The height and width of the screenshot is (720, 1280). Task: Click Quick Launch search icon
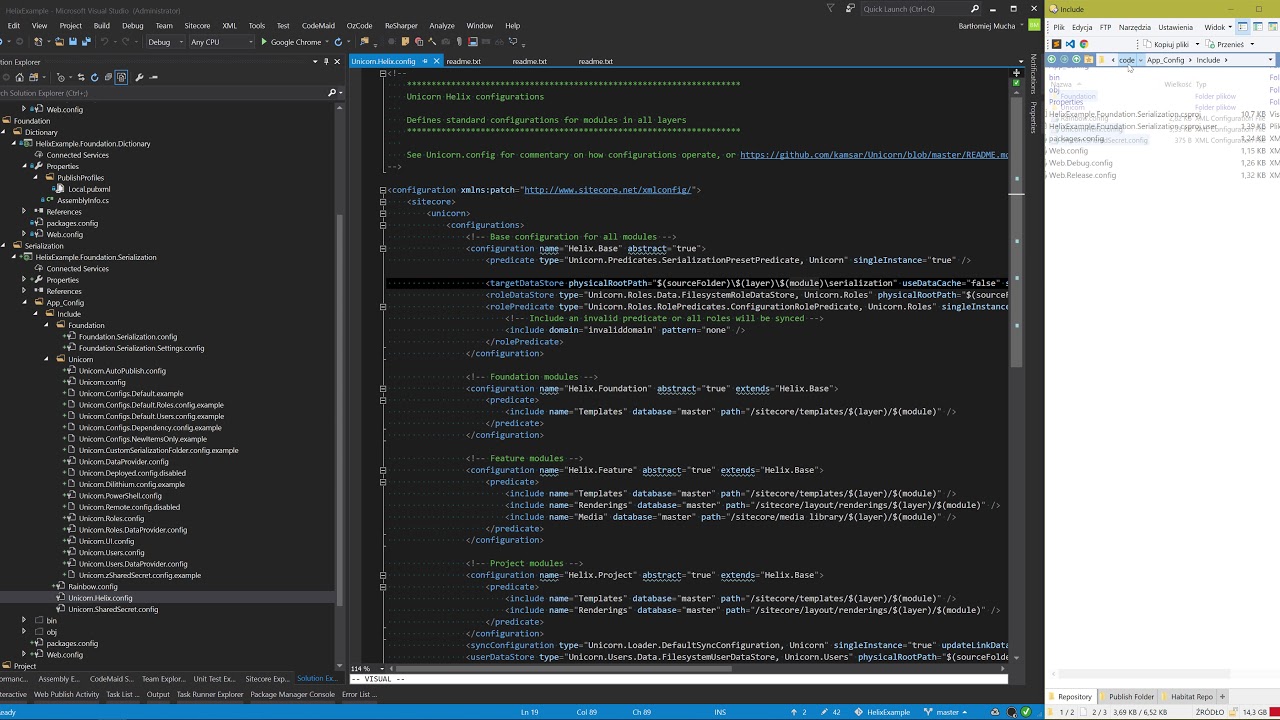click(x=975, y=9)
